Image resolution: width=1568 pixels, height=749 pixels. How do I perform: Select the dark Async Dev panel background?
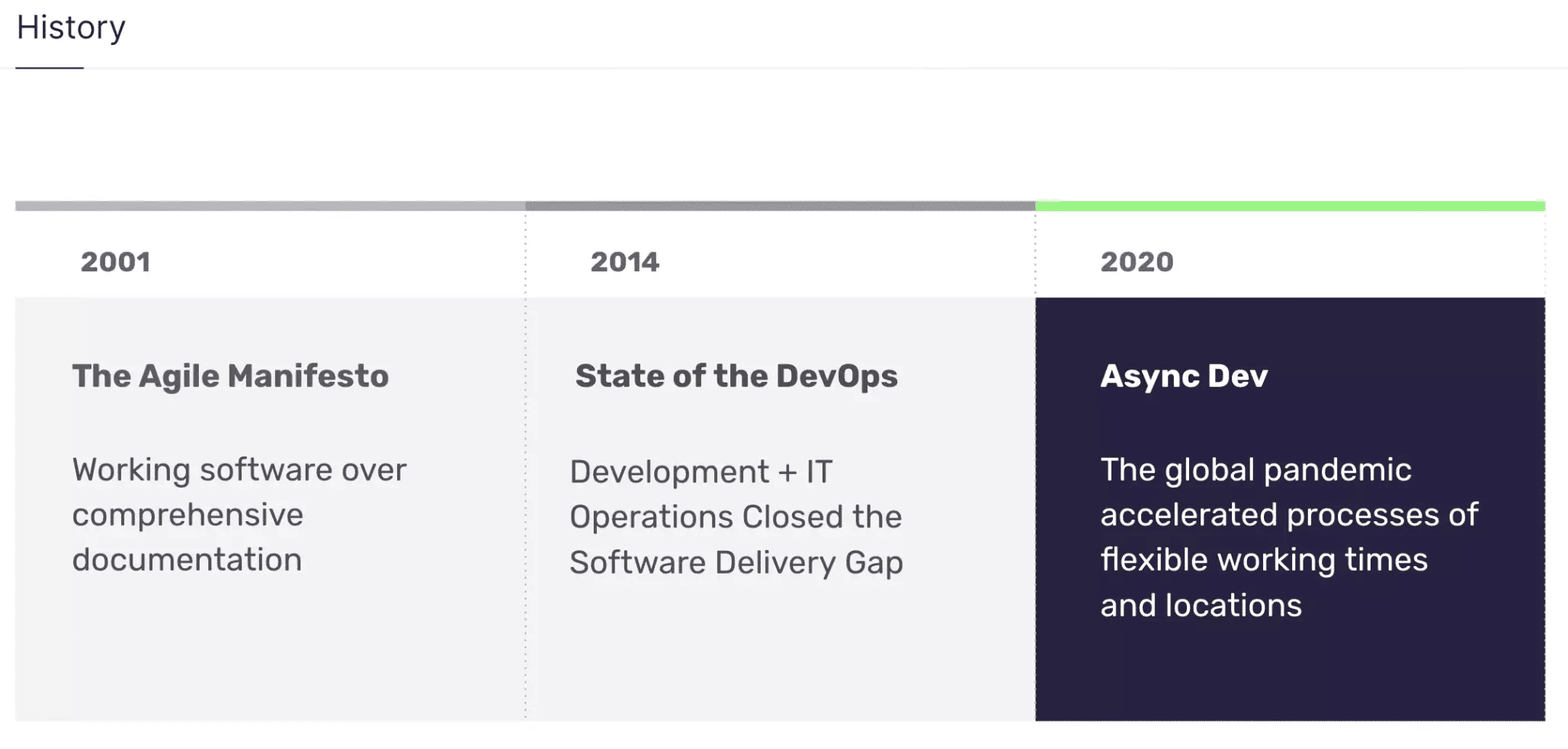[x=1296, y=671]
